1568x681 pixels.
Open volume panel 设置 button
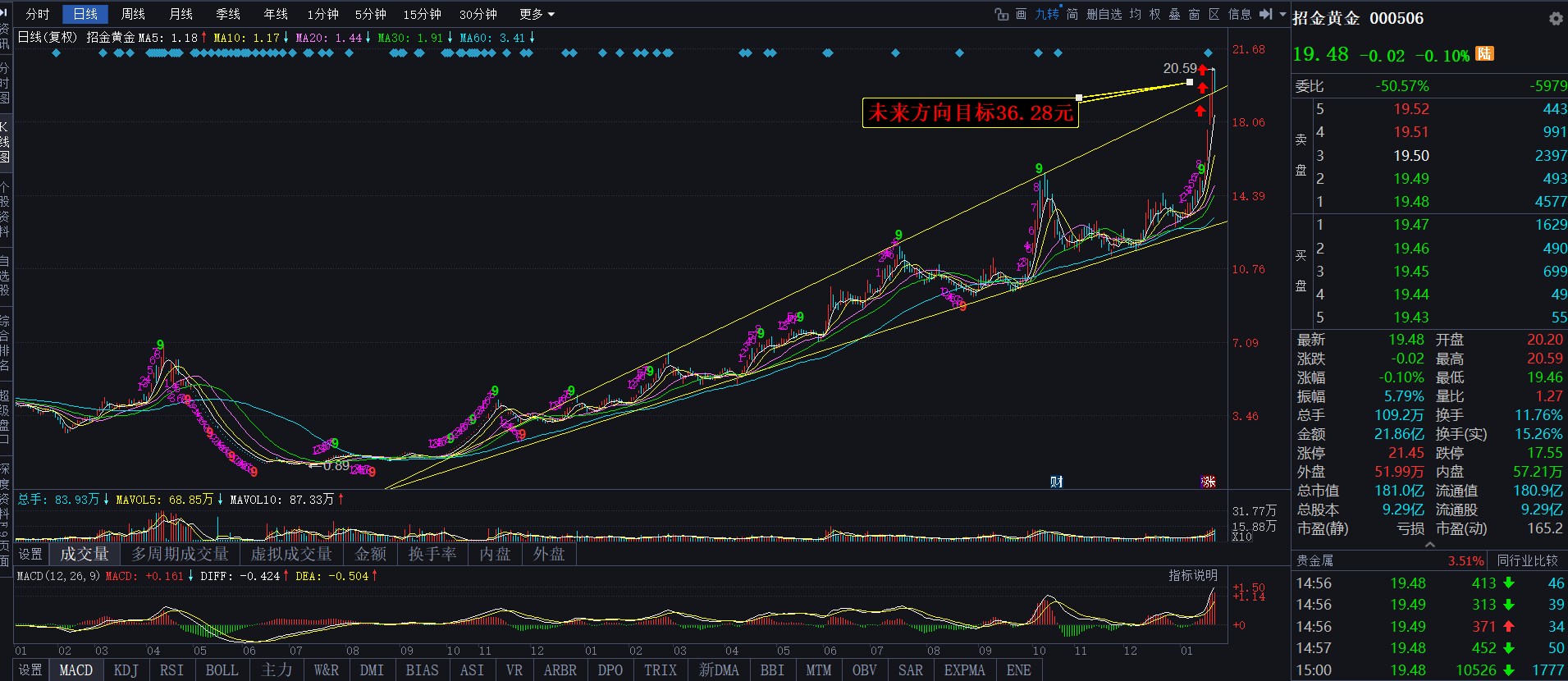tap(30, 555)
